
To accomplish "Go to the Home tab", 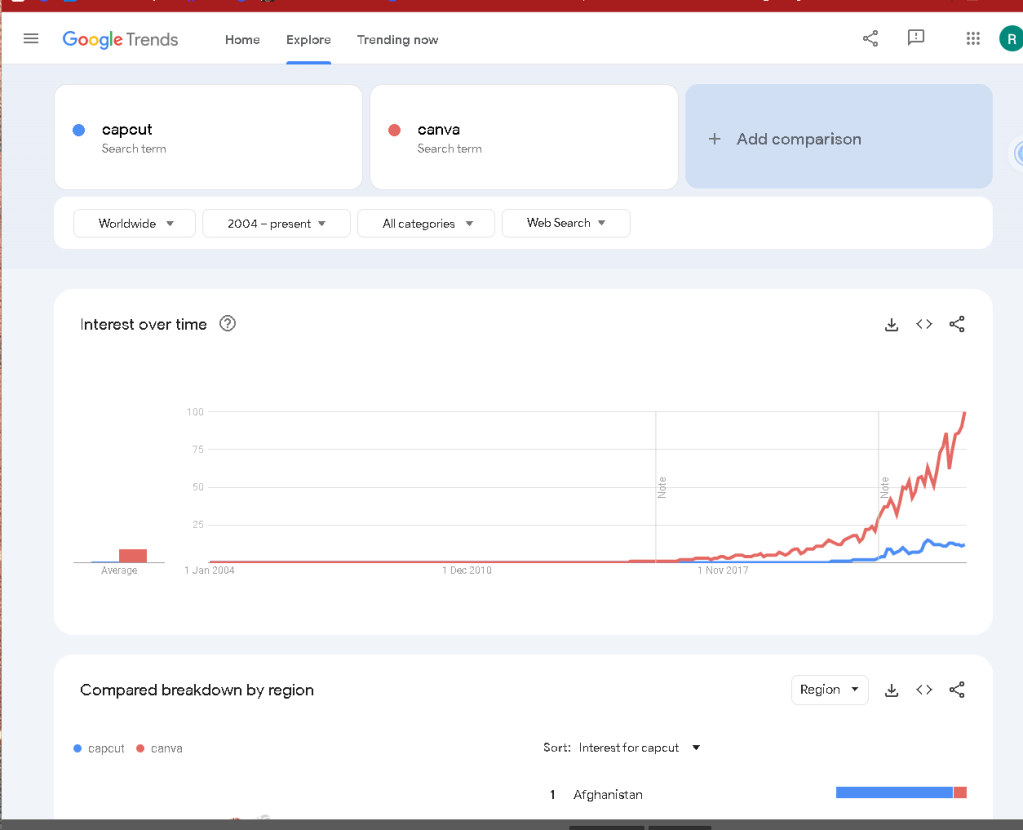I will pos(242,40).
